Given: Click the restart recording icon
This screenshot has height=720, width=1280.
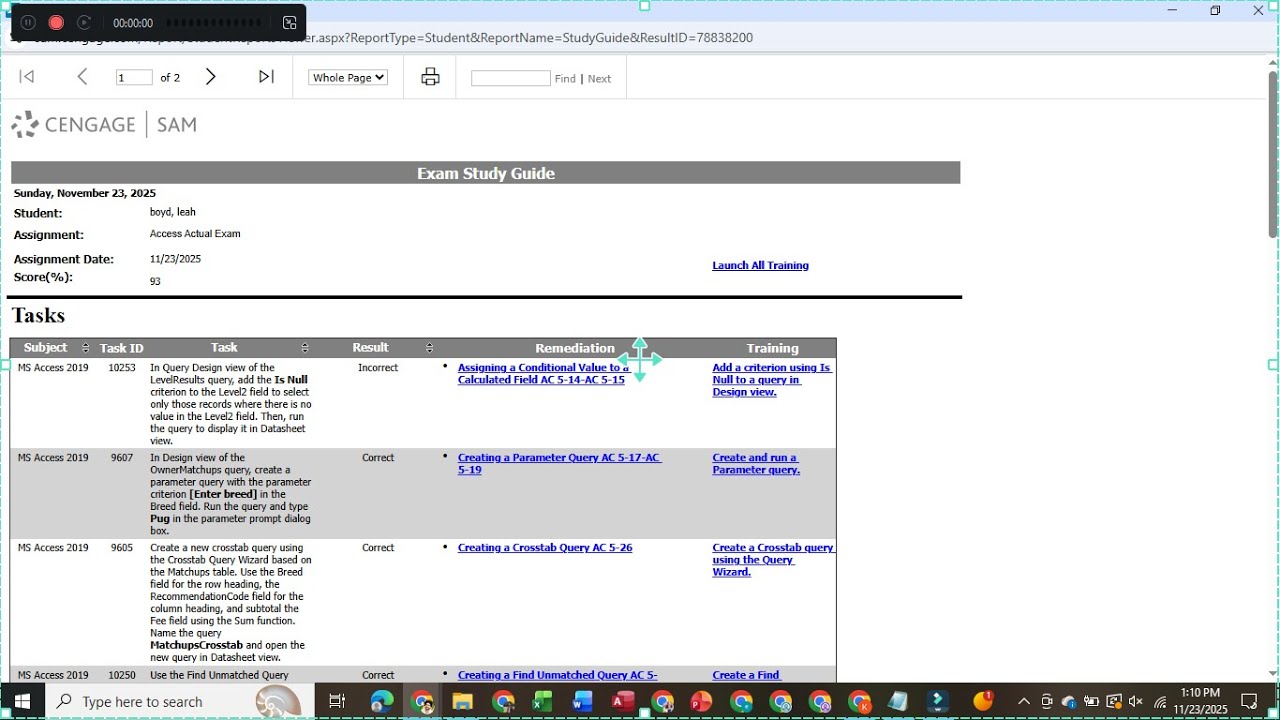Looking at the screenshot, I should pos(84,22).
